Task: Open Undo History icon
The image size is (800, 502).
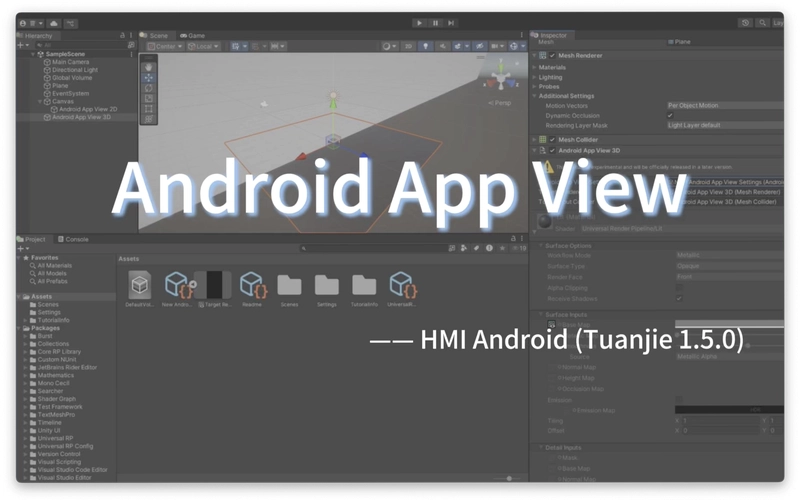Action: pyautogui.click(x=745, y=23)
